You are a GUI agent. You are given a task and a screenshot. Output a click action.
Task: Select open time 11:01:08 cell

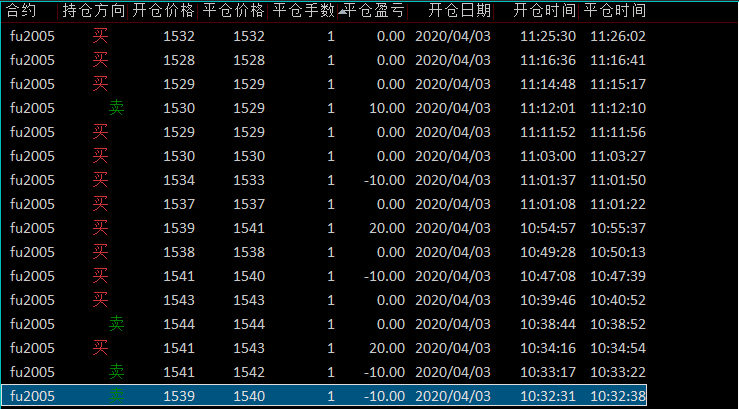[548, 204]
